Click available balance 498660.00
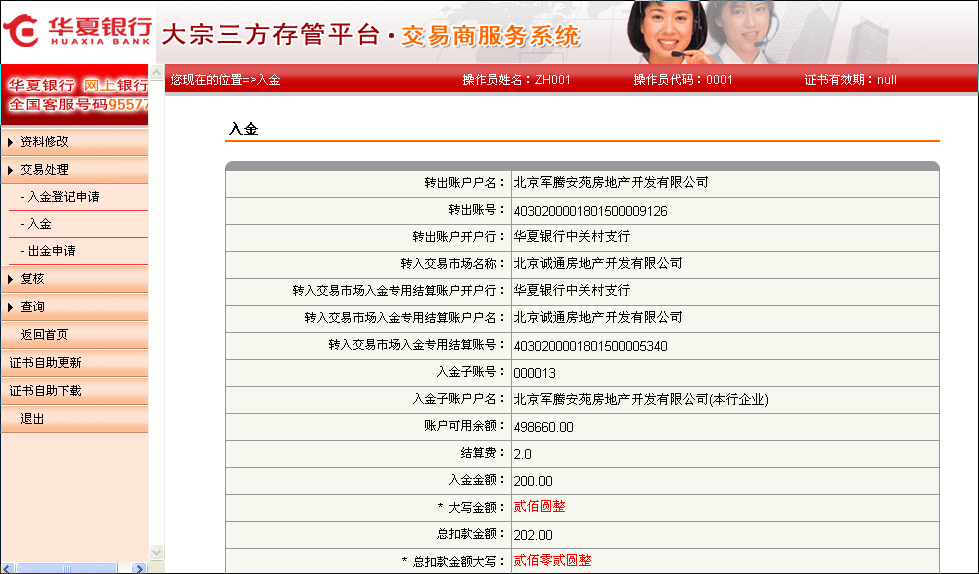Screen dimensions: 979x574 [x=543, y=427]
